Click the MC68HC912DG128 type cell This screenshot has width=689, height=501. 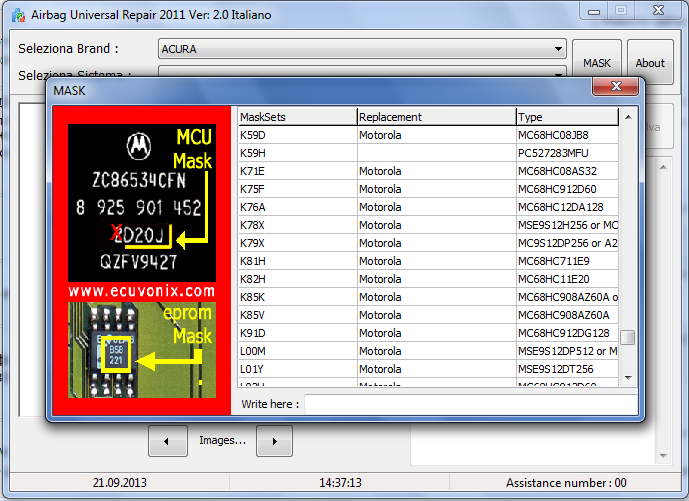pos(567,333)
